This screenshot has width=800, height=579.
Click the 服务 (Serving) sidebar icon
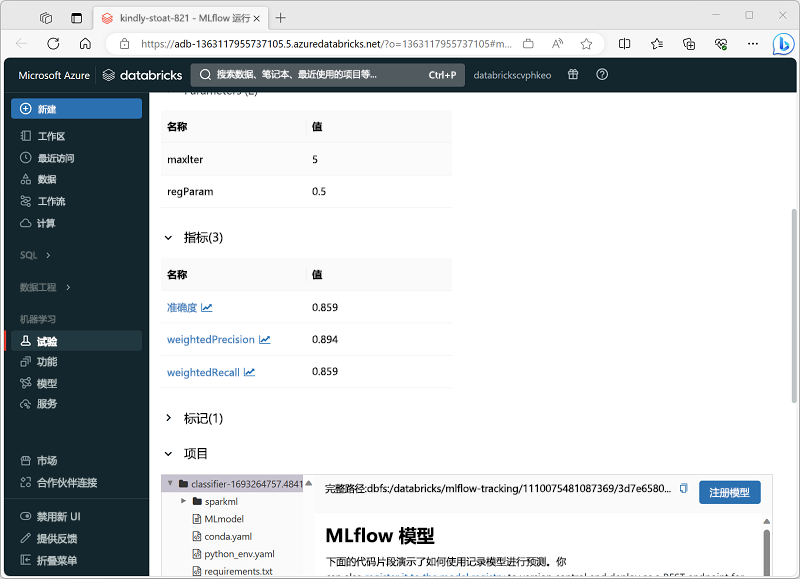click(26, 404)
